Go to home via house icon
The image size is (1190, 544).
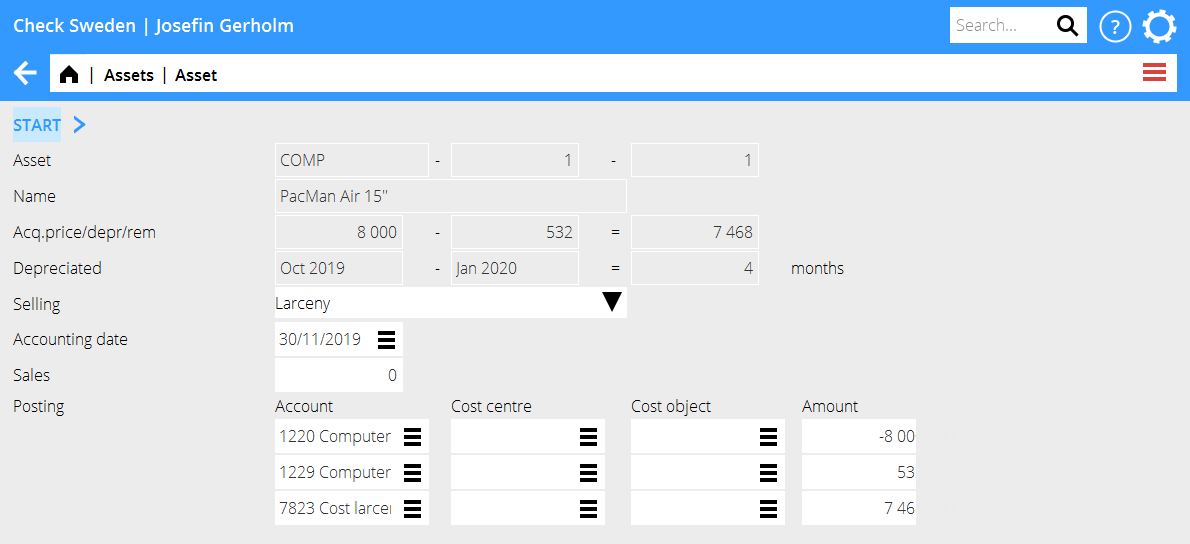(x=69, y=75)
